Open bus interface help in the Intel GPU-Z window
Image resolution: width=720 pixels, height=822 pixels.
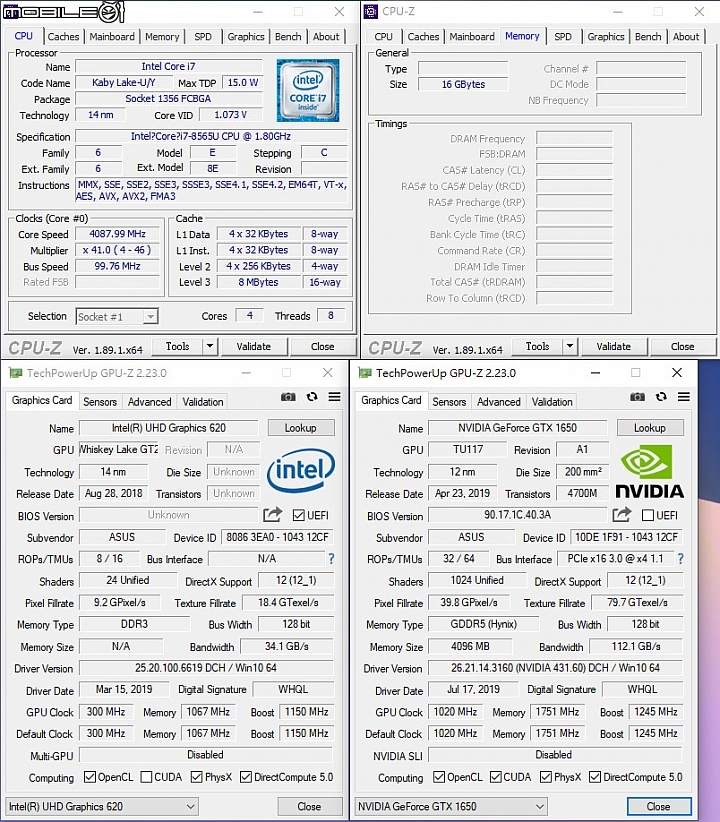[x=331, y=559]
